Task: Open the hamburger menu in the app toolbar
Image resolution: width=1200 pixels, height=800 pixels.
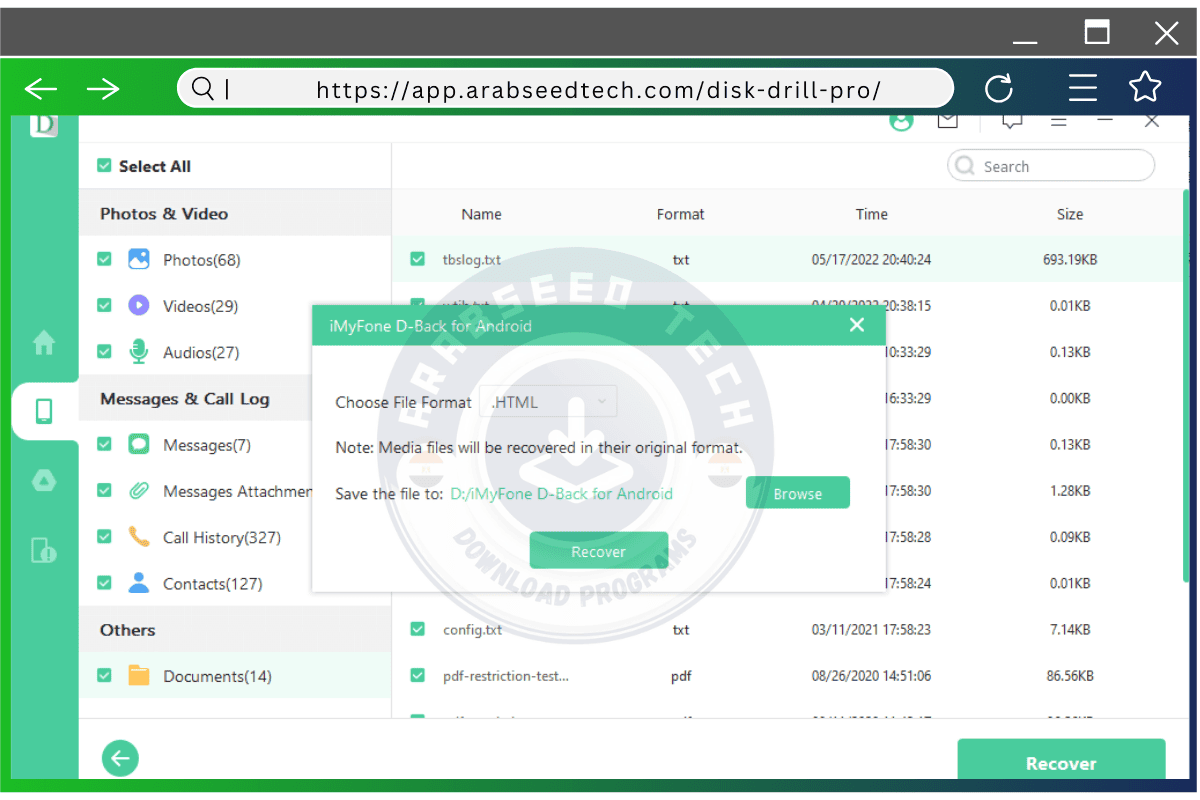Action: [x=1058, y=120]
